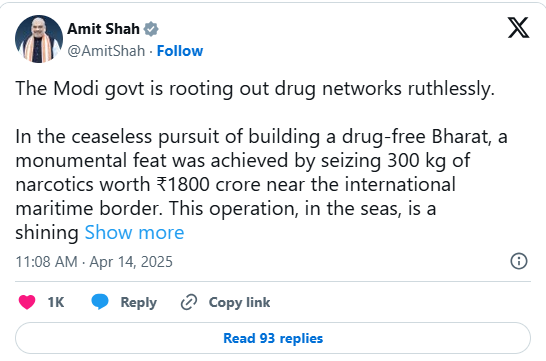Click the blue reply bubble icon
Image resolution: width=546 pixels, height=361 pixels.
pyautogui.click(x=100, y=302)
